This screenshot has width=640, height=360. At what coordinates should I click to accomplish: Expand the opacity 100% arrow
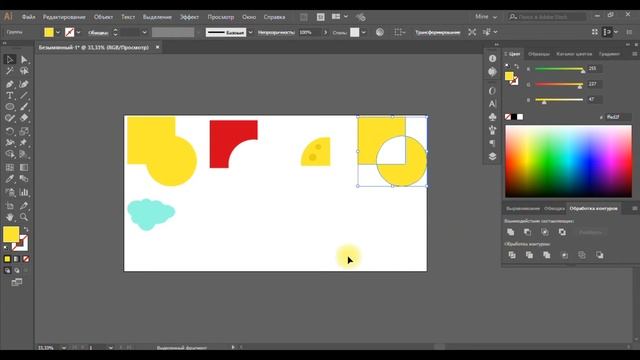[325, 32]
